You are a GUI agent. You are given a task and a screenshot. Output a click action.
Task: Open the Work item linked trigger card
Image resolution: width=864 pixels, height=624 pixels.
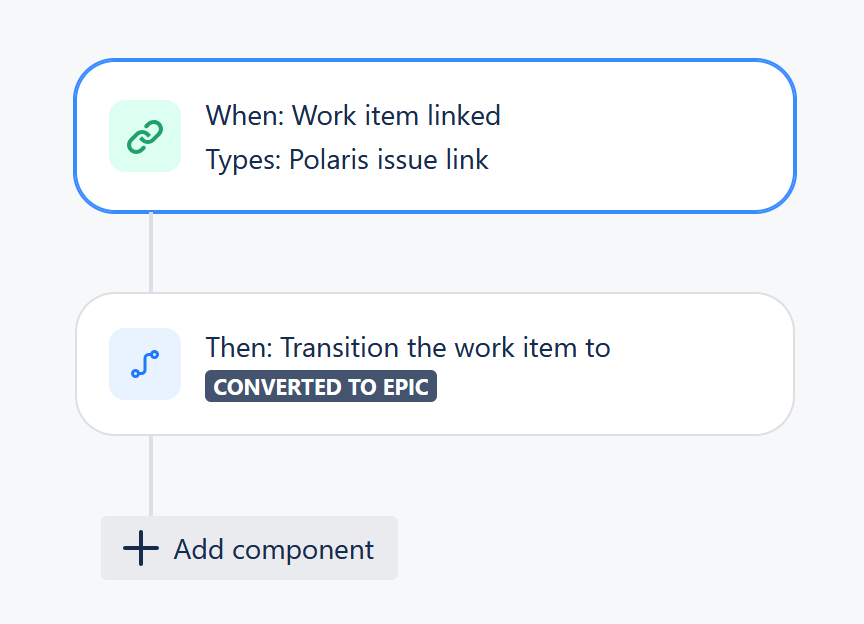point(435,136)
